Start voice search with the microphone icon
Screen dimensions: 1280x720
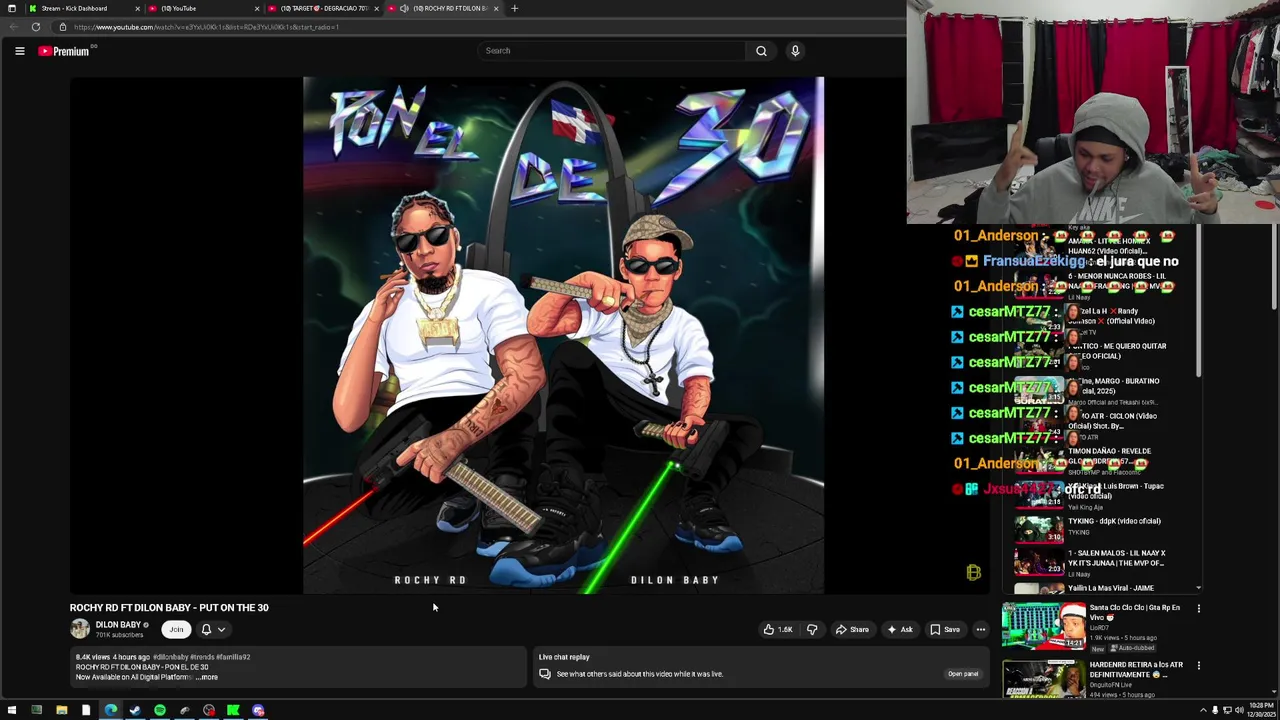coord(795,51)
